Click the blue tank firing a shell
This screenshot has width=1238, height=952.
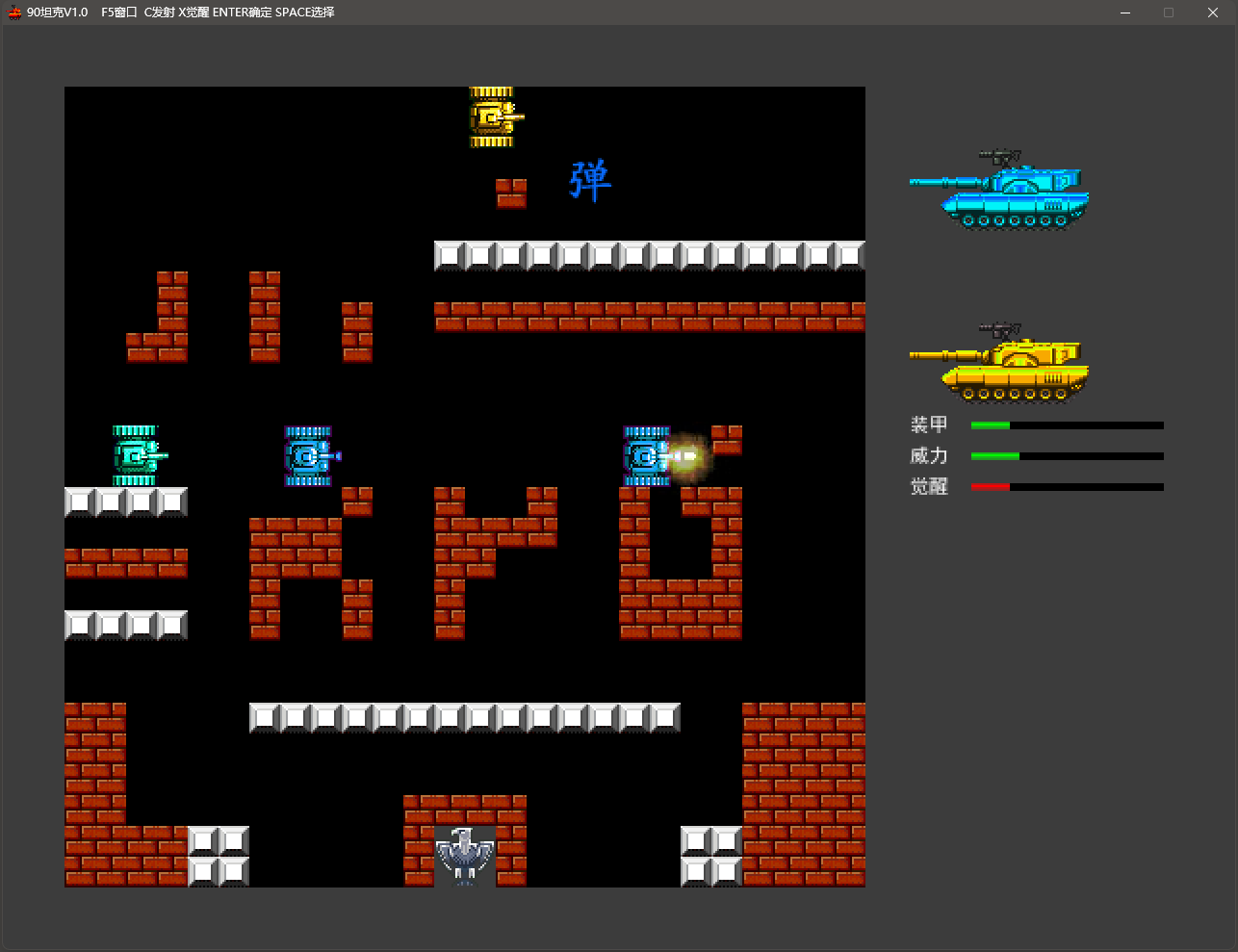pos(647,456)
